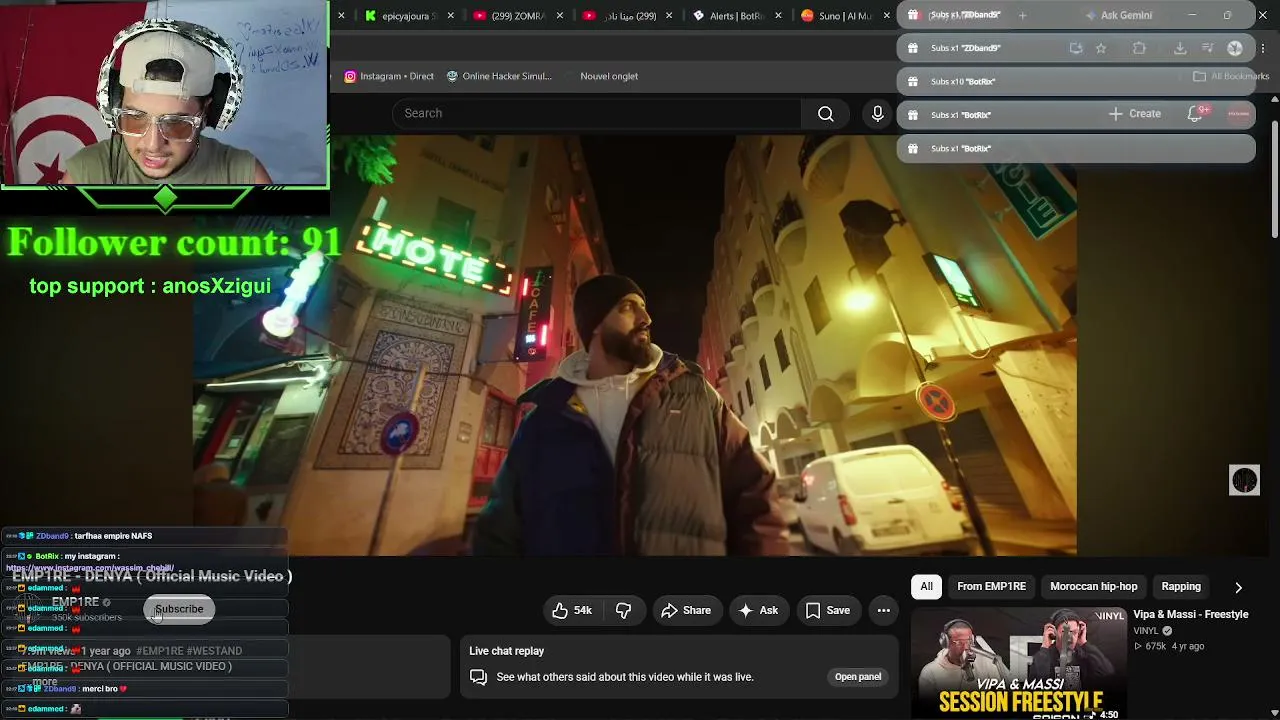The height and width of the screenshot is (720, 1280).
Task: Click the YouTube account avatar
Action: tap(1239, 114)
